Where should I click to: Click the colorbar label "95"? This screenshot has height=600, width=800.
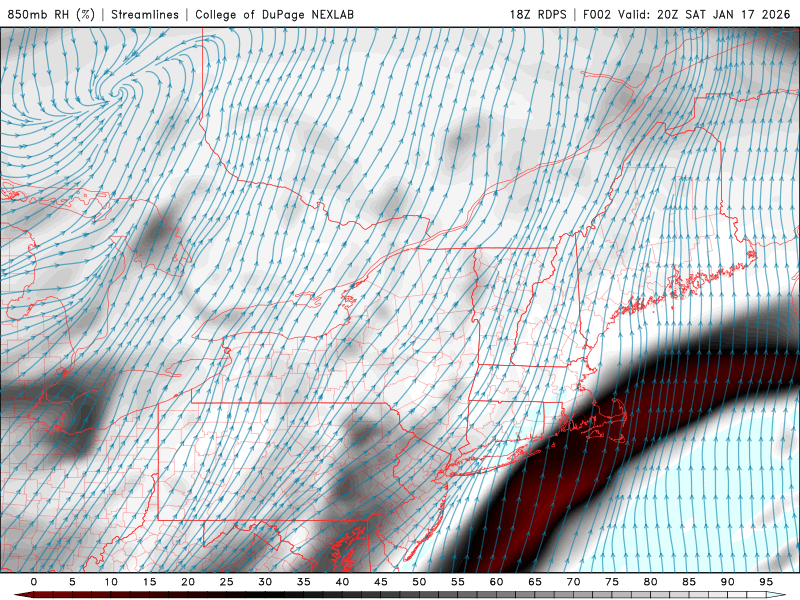(766, 582)
